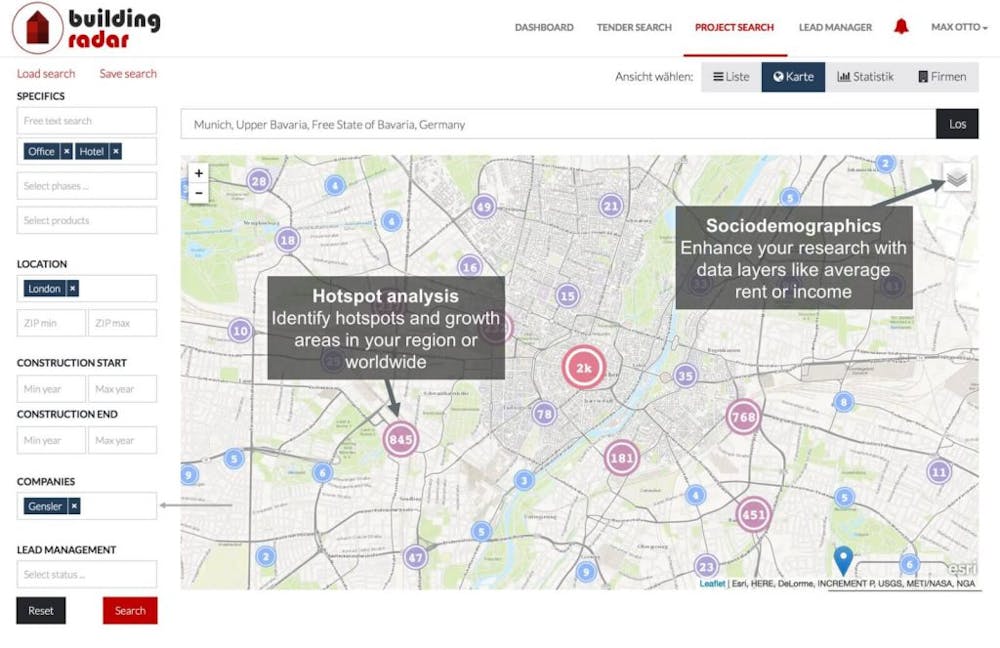1000x648 pixels.
Task: Expand the Select status dropdown
Action: point(87,574)
